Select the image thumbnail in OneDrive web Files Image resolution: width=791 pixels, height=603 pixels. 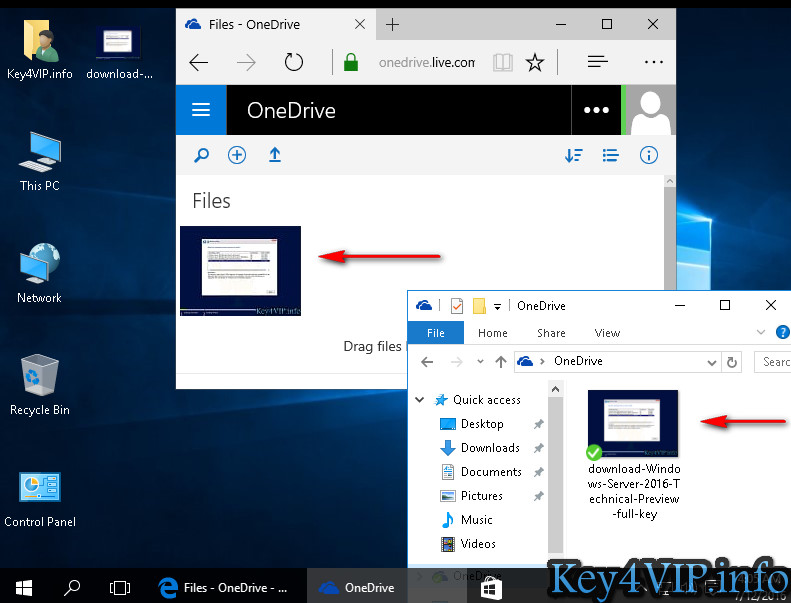[240, 271]
